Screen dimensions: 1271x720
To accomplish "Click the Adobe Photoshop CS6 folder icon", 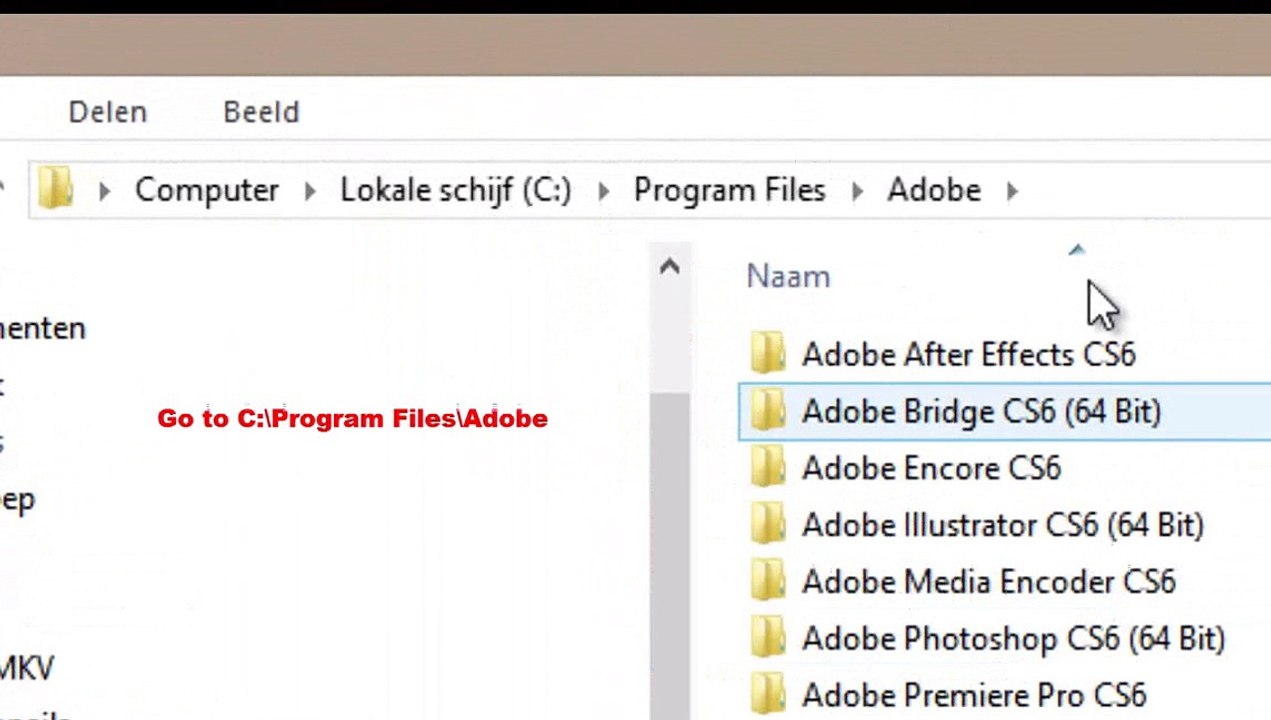I will (768, 638).
